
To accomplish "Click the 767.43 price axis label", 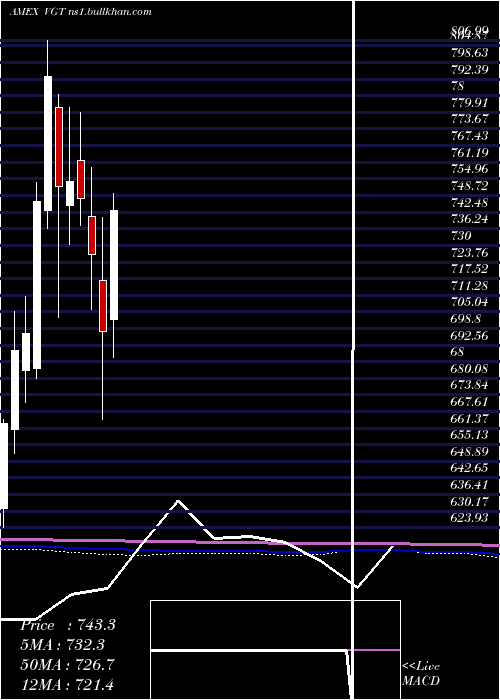I will (x=470, y=136).
